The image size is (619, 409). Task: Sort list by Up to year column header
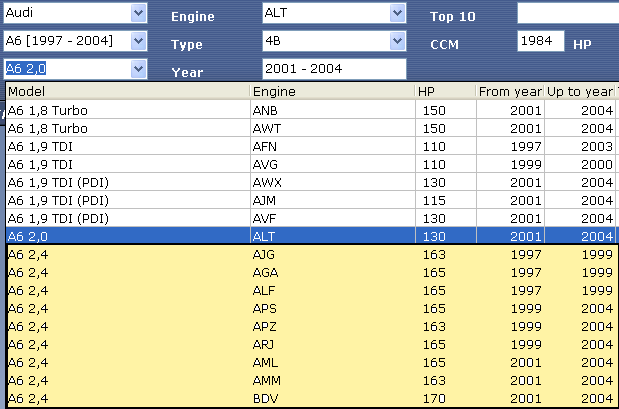(x=580, y=91)
